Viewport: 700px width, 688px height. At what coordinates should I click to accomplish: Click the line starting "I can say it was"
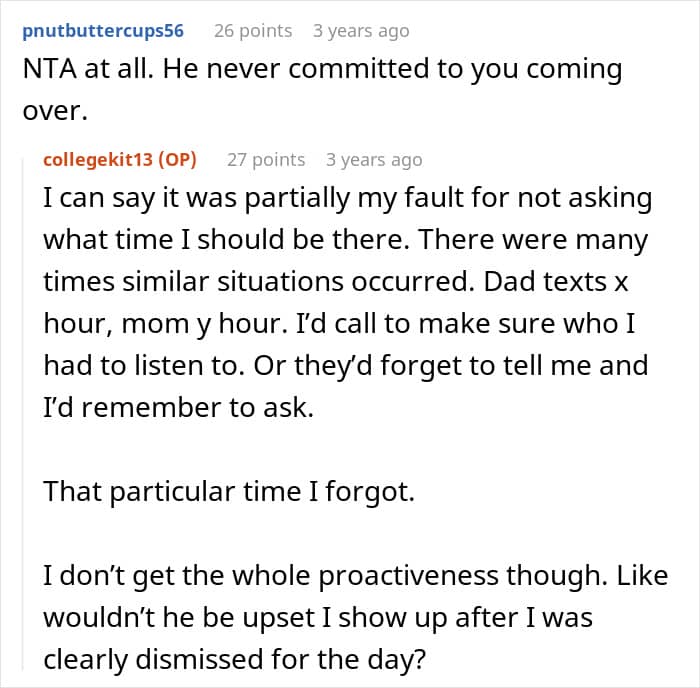click(x=347, y=199)
